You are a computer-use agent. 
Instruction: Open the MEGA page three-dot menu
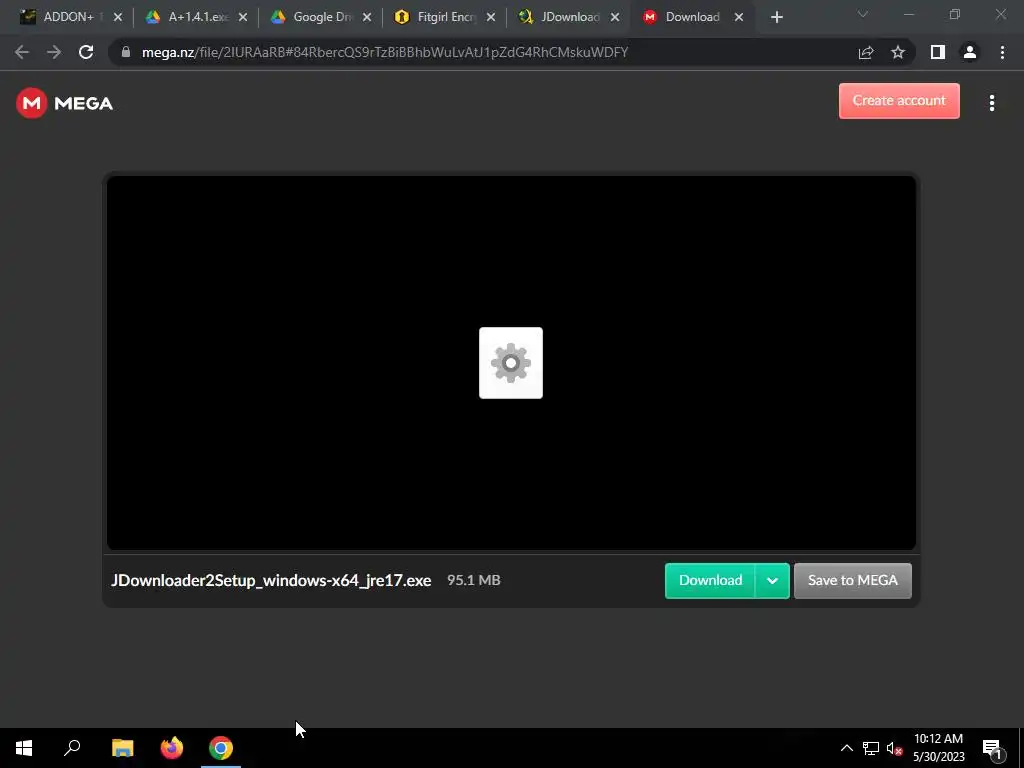tap(991, 103)
